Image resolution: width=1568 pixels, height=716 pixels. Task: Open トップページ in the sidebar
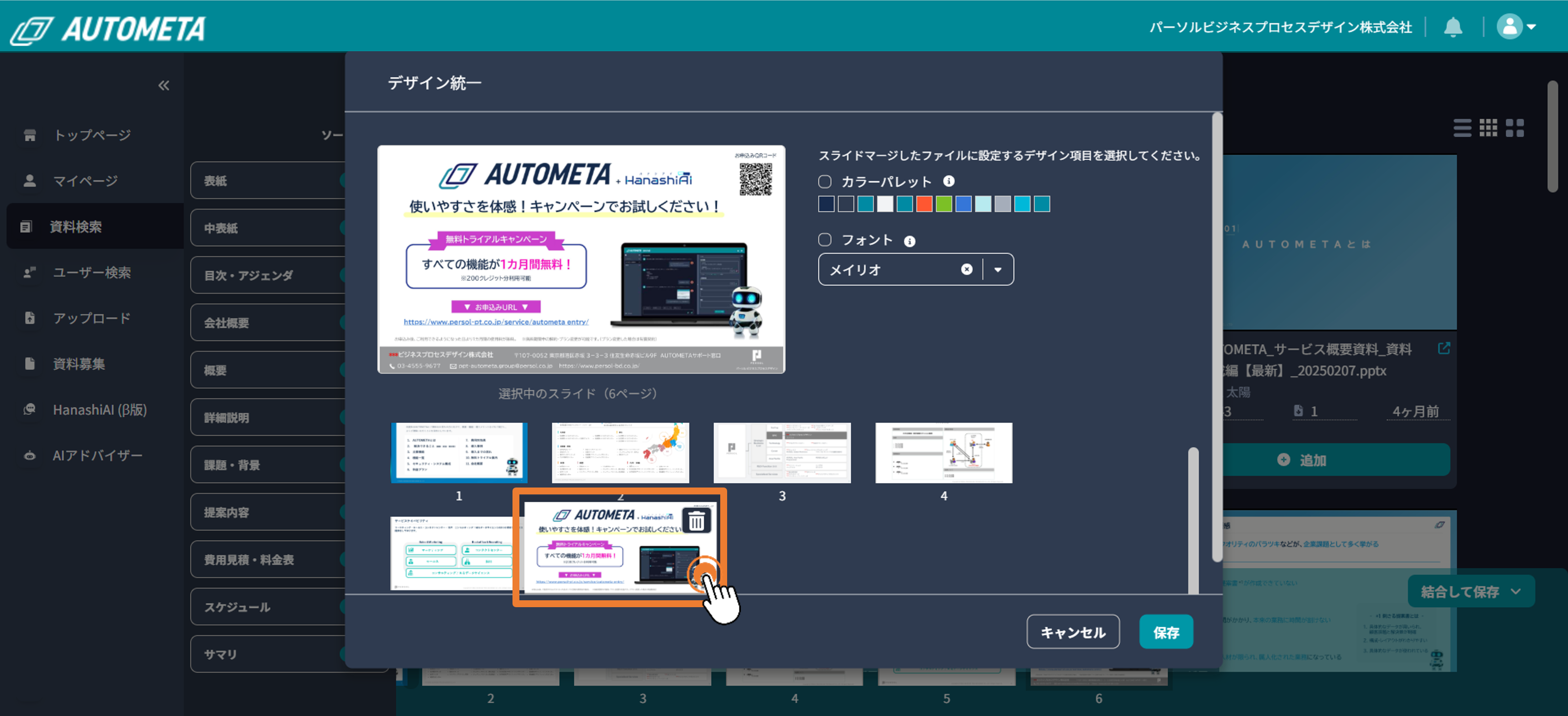pos(91,135)
